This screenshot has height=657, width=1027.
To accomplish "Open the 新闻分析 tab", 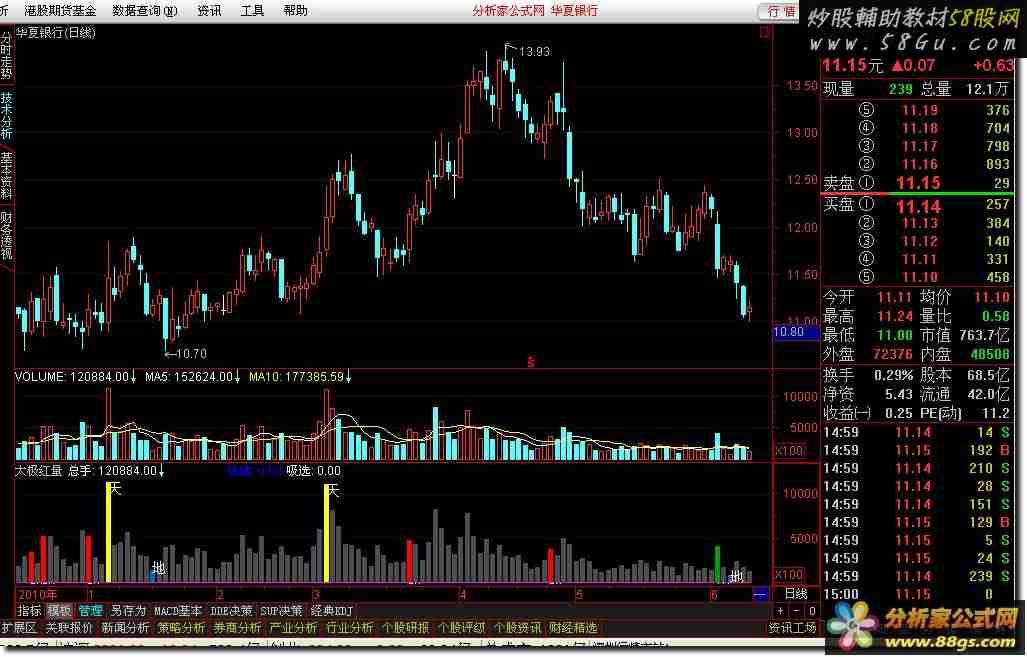I will click(x=125, y=628).
